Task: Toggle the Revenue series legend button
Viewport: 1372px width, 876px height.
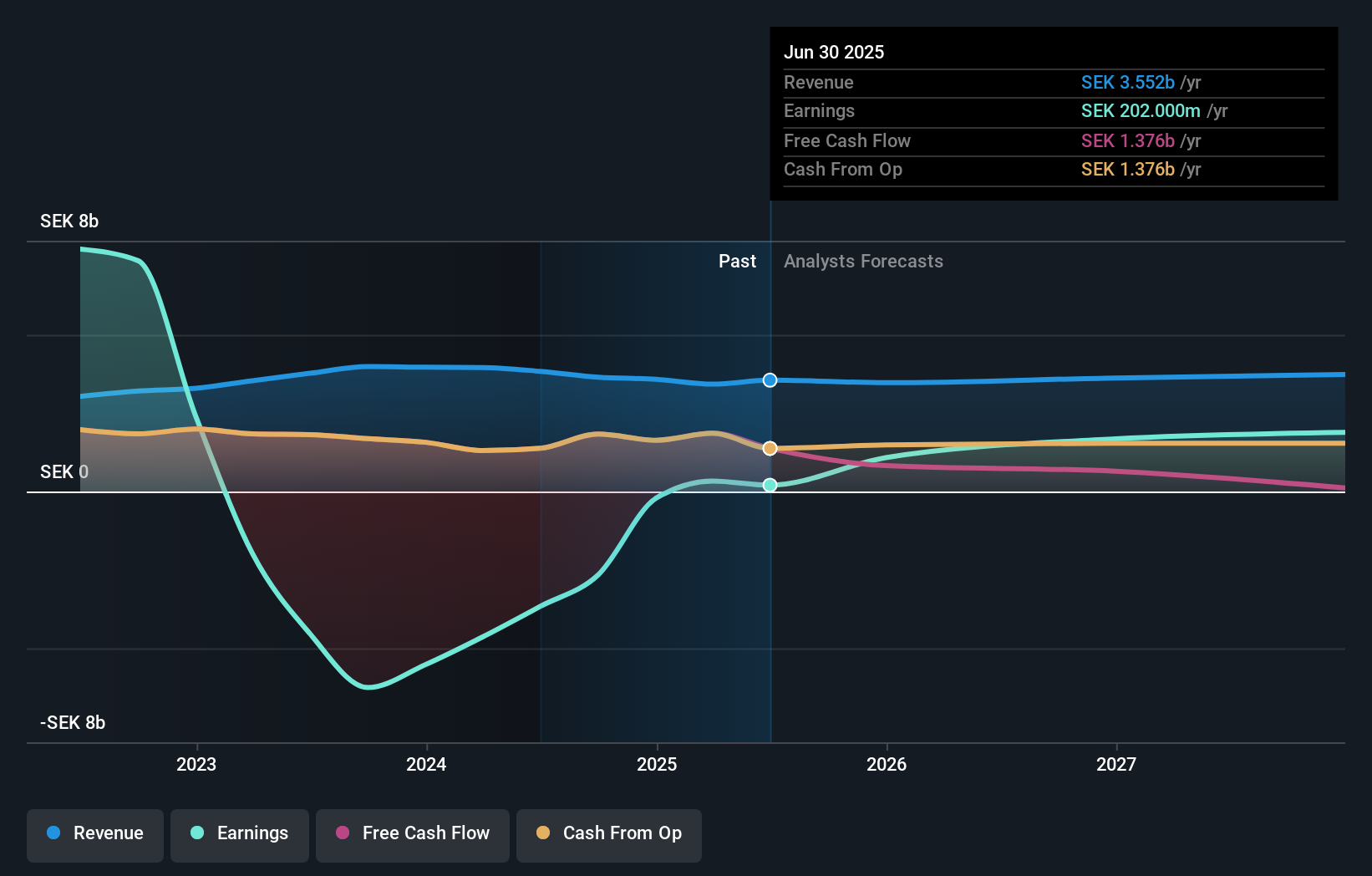Action: [x=95, y=835]
